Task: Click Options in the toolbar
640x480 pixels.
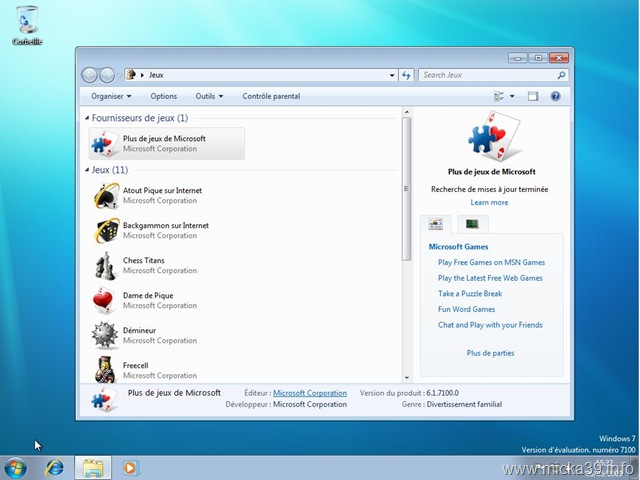Action: pyautogui.click(x=164, y=96)
